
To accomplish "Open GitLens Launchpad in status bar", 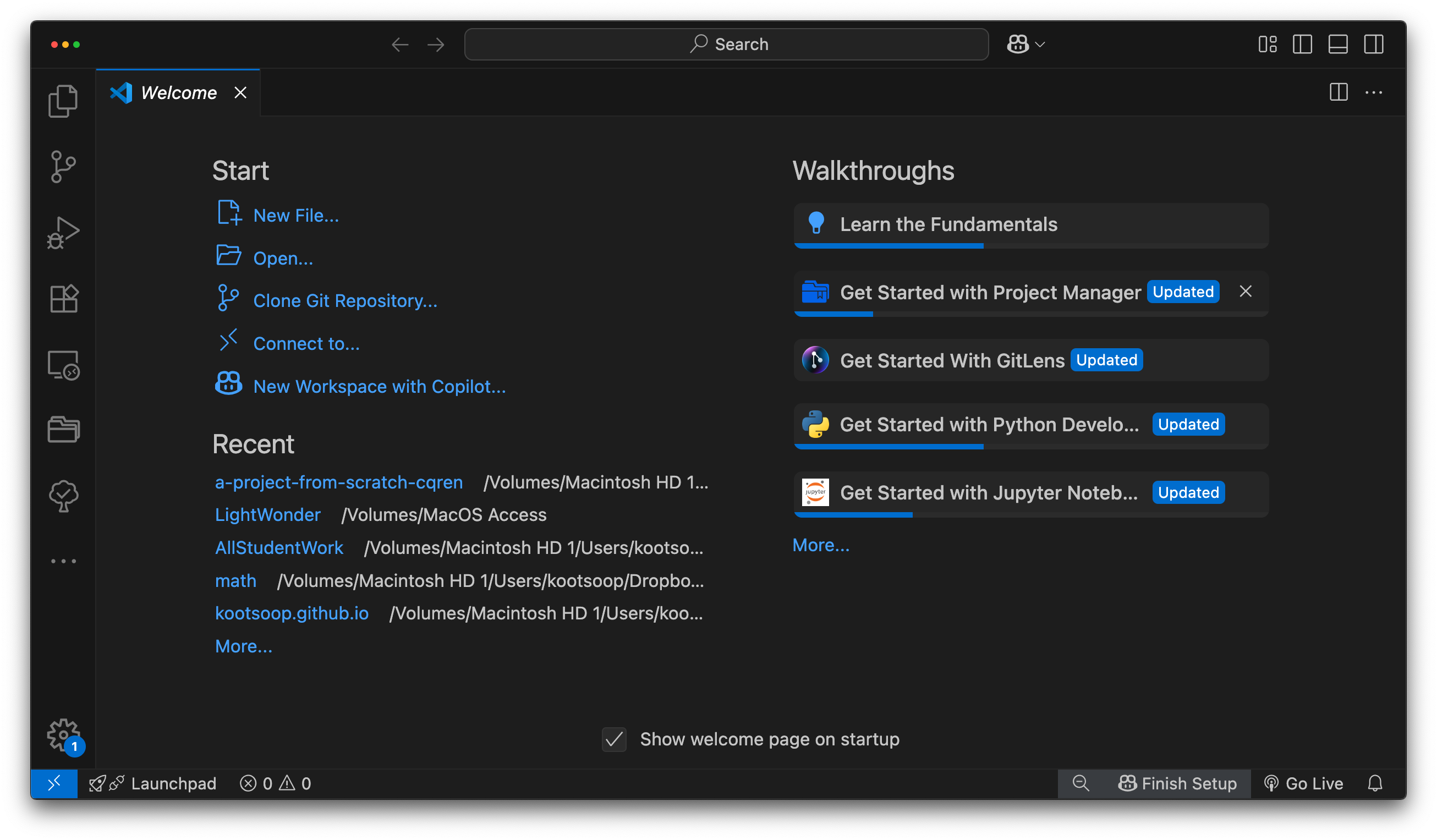I will click(x=153, y=783).
